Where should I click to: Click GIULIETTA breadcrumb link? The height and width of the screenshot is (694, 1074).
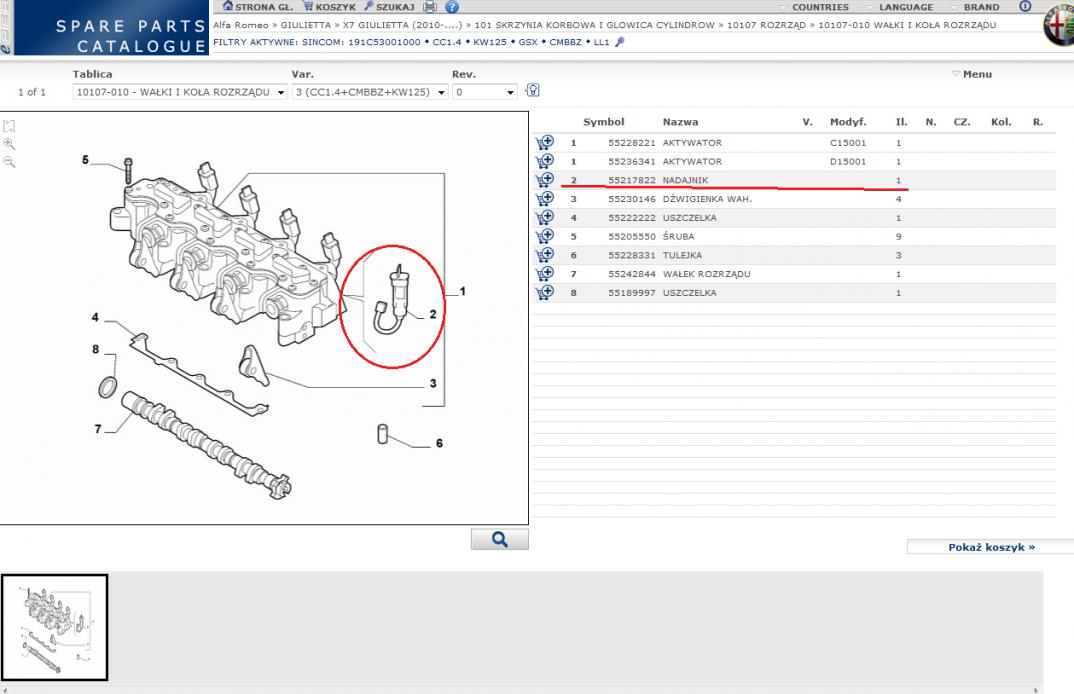[305, 25]
